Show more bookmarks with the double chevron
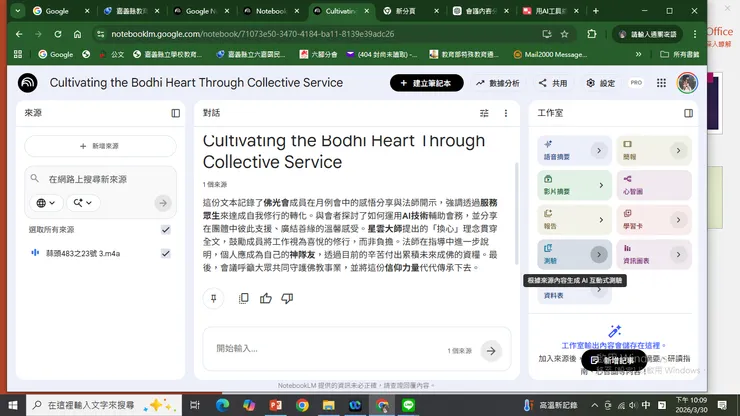 pos(639,54)
